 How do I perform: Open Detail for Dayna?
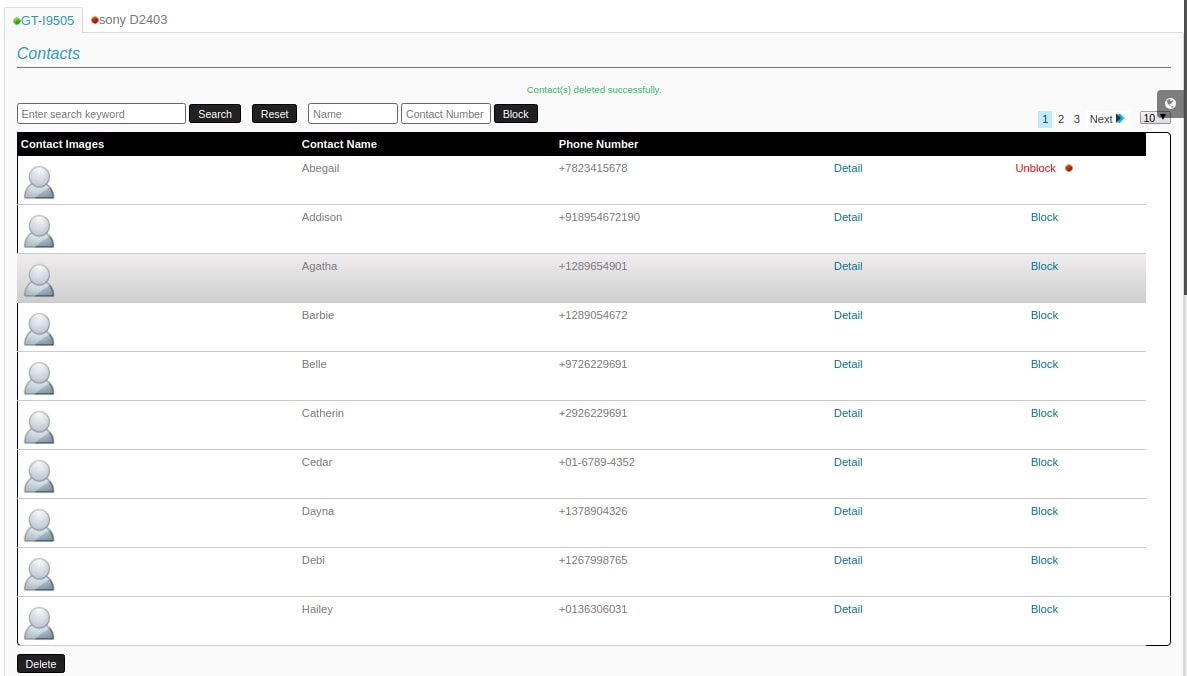[x=848, y=511]
